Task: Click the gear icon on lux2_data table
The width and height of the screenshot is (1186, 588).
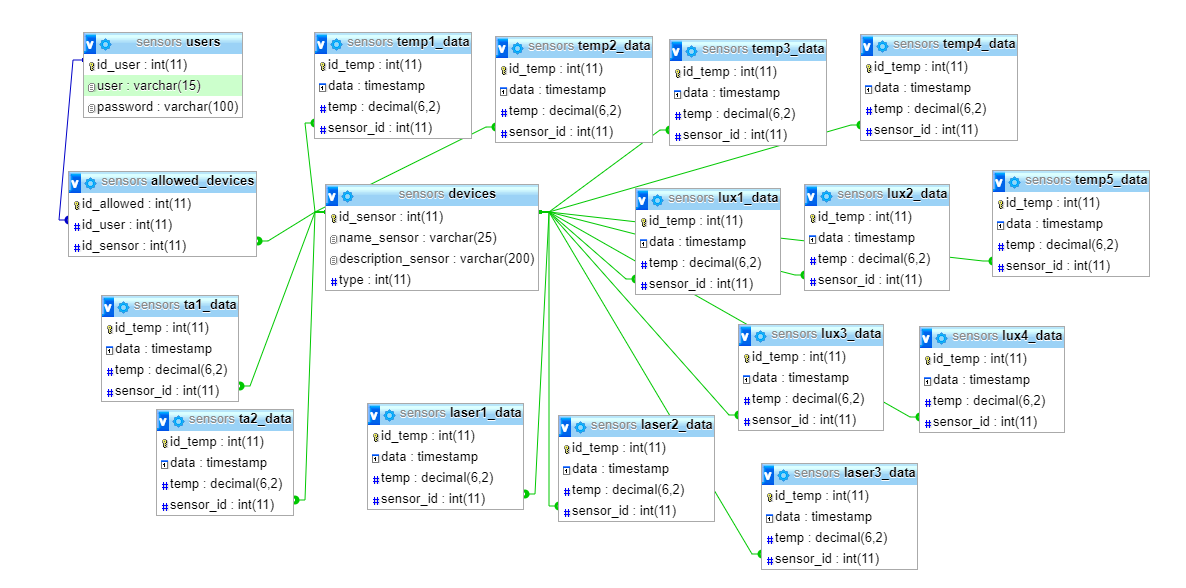Action: (x=826, y=196)
